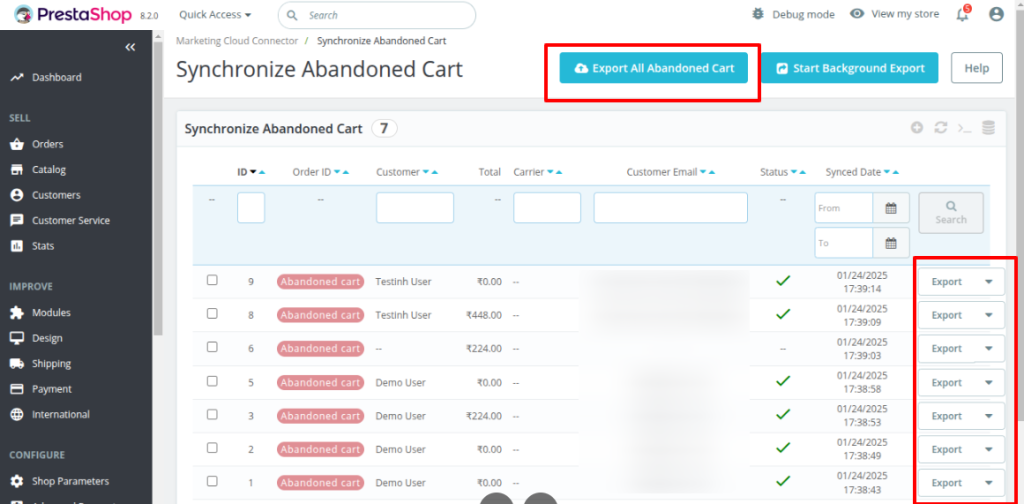Image resolution: width=1024 pixels, height=504 pixels.
Task: Open the notifications bell icon
Action: coord(963,14)
